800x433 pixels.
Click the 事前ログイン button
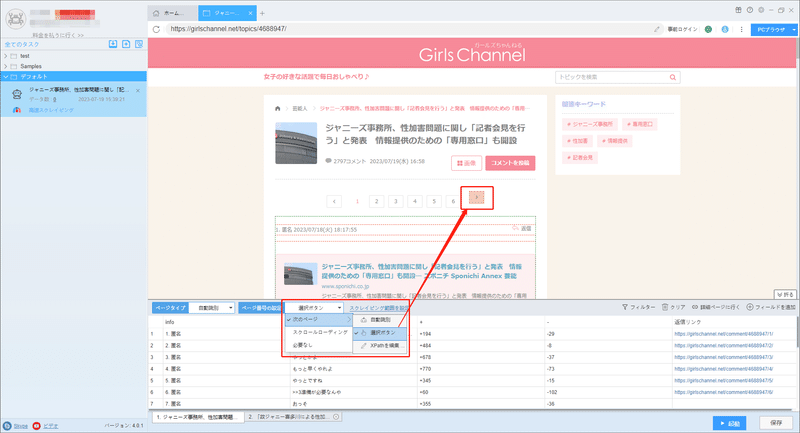pos(682,30)
